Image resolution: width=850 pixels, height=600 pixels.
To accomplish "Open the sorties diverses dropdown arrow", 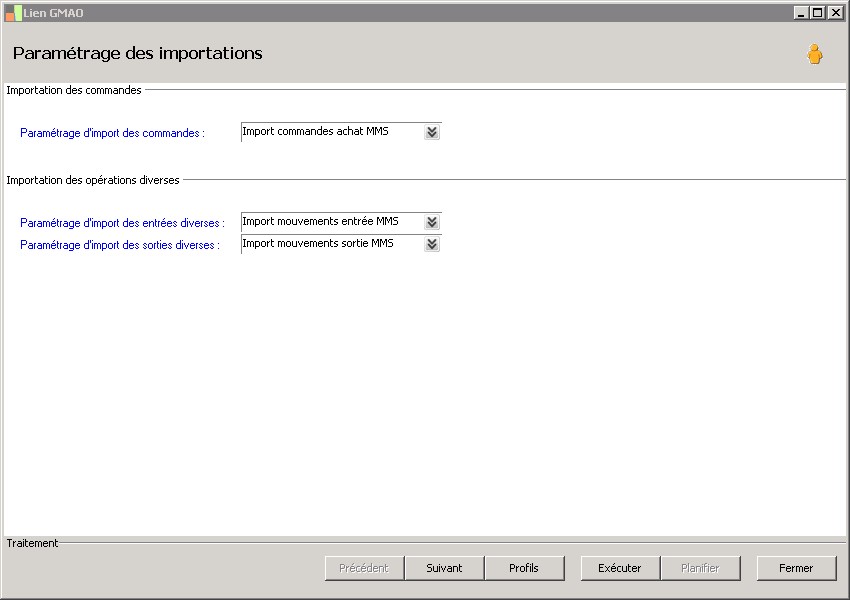I will click(x=431, y=244).
